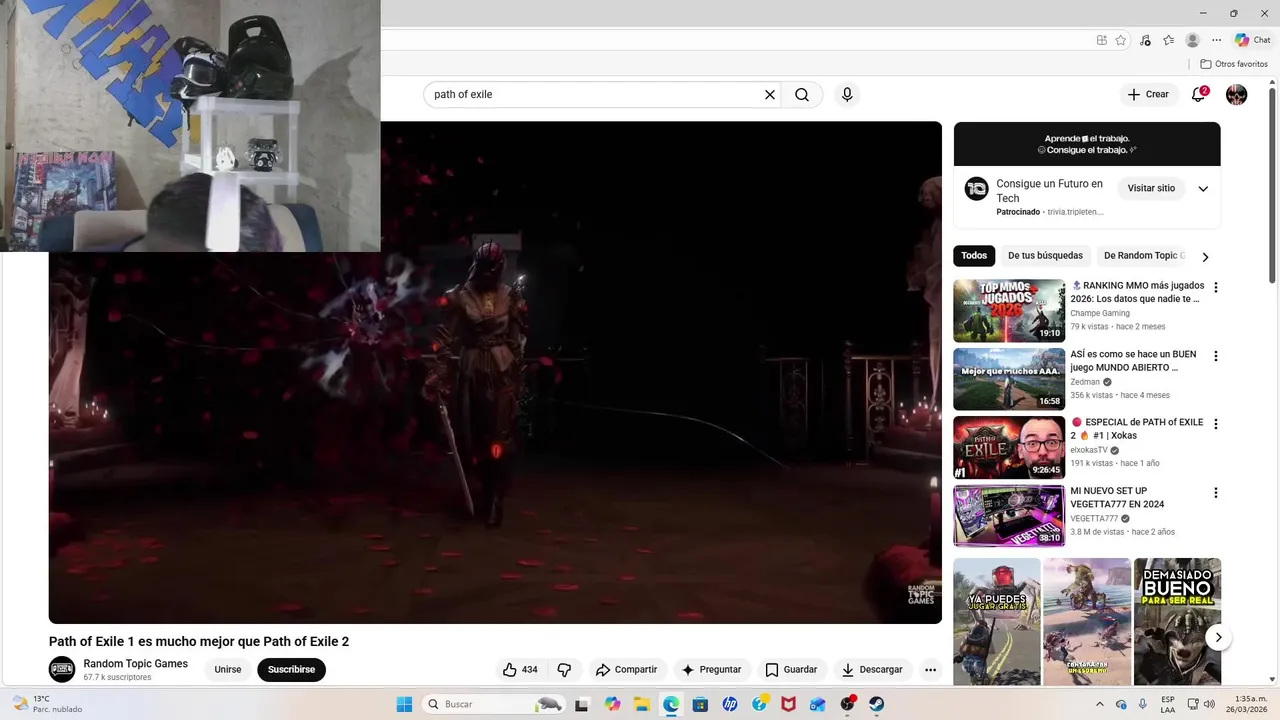Show next Shorts with arrow button
The height and width of the screenshot is (720, 1280).
[1217, 637]
